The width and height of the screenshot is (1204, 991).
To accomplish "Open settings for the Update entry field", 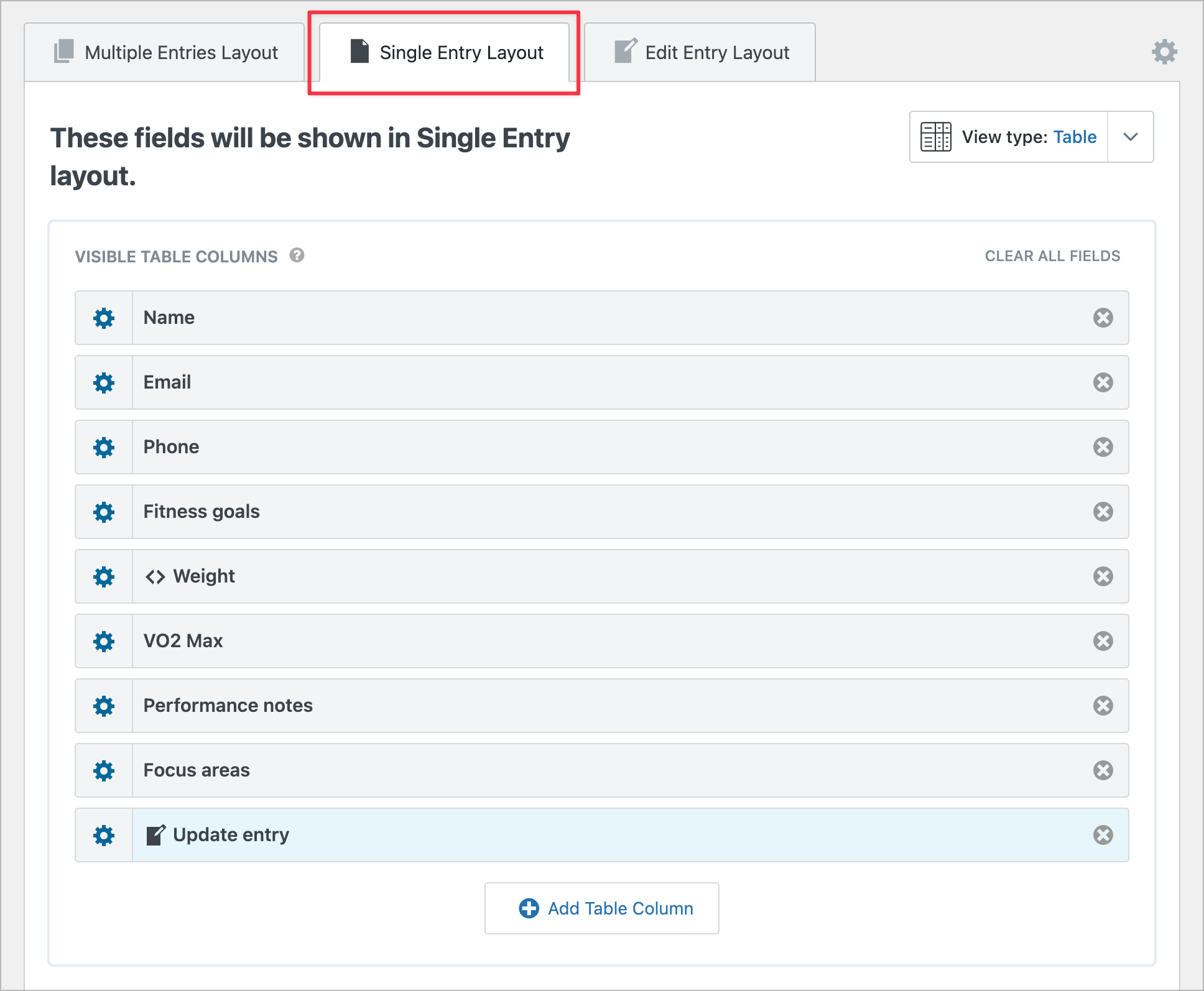I will 104,835.
